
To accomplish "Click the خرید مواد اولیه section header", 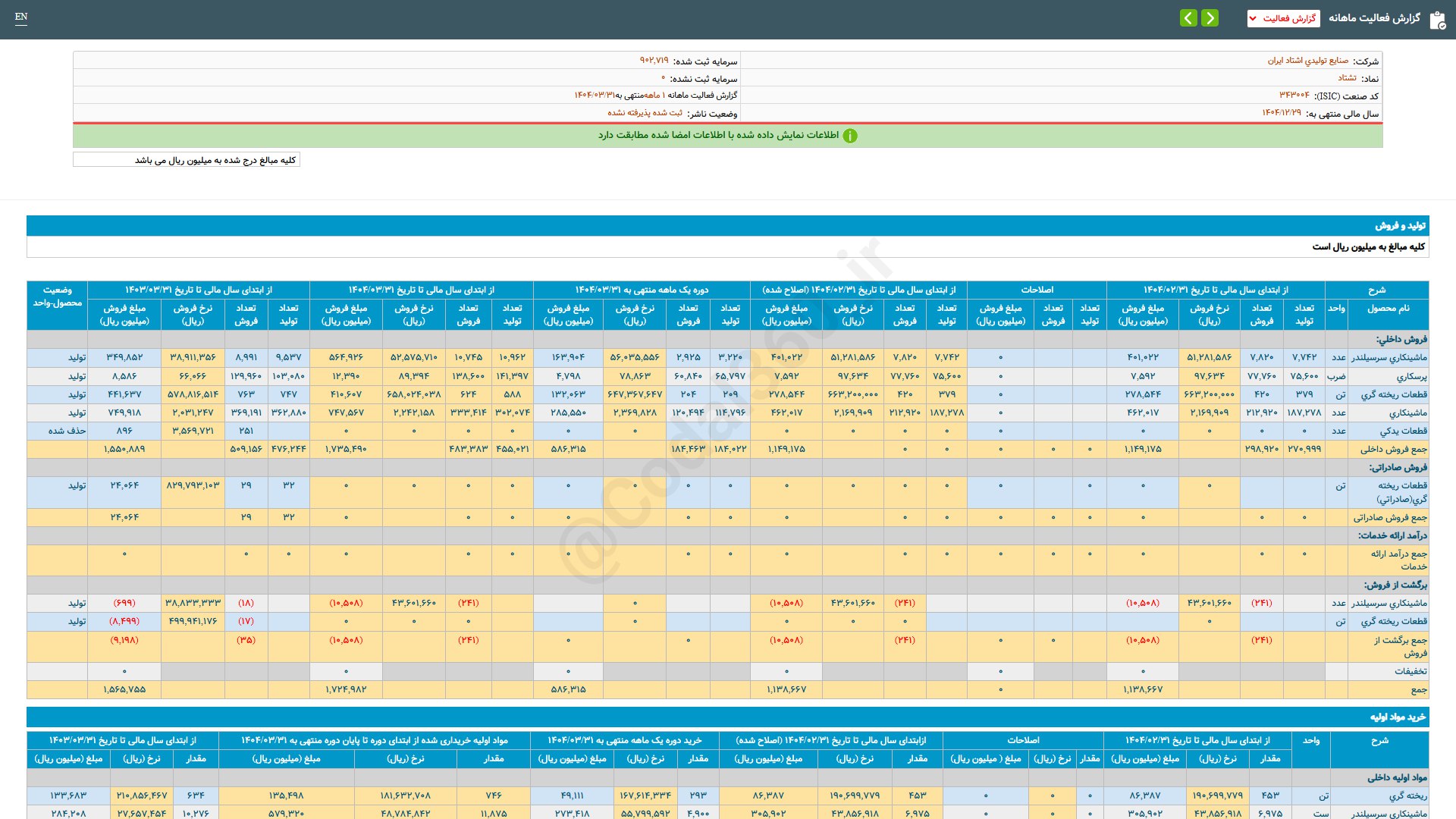I will pos(1398,717).
